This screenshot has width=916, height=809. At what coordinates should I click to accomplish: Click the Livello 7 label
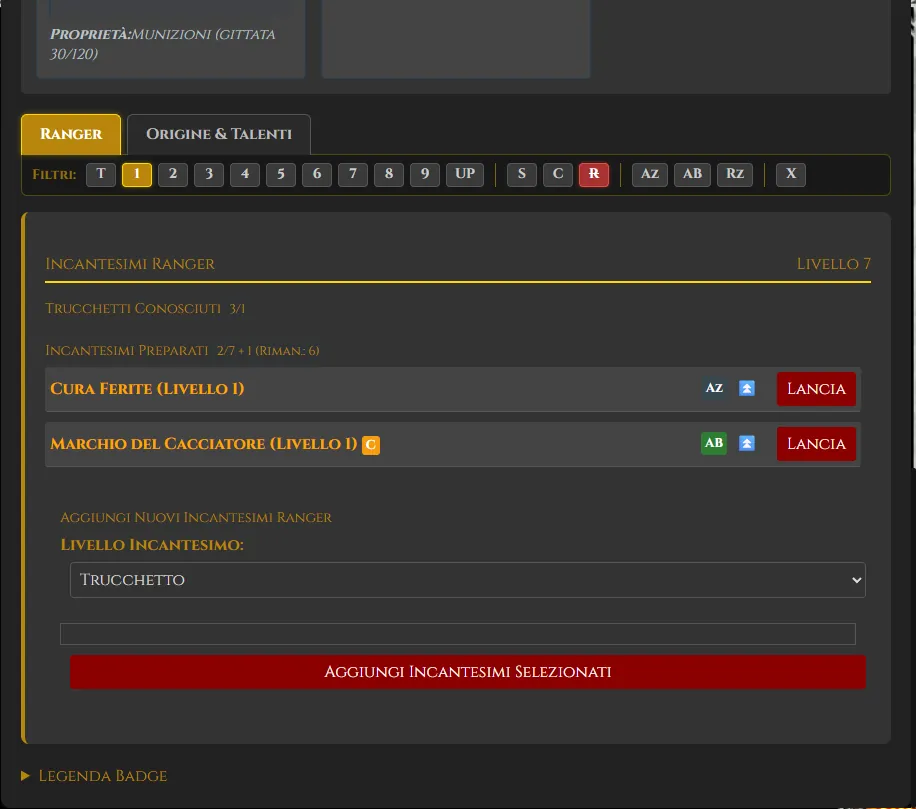point(834,264)
